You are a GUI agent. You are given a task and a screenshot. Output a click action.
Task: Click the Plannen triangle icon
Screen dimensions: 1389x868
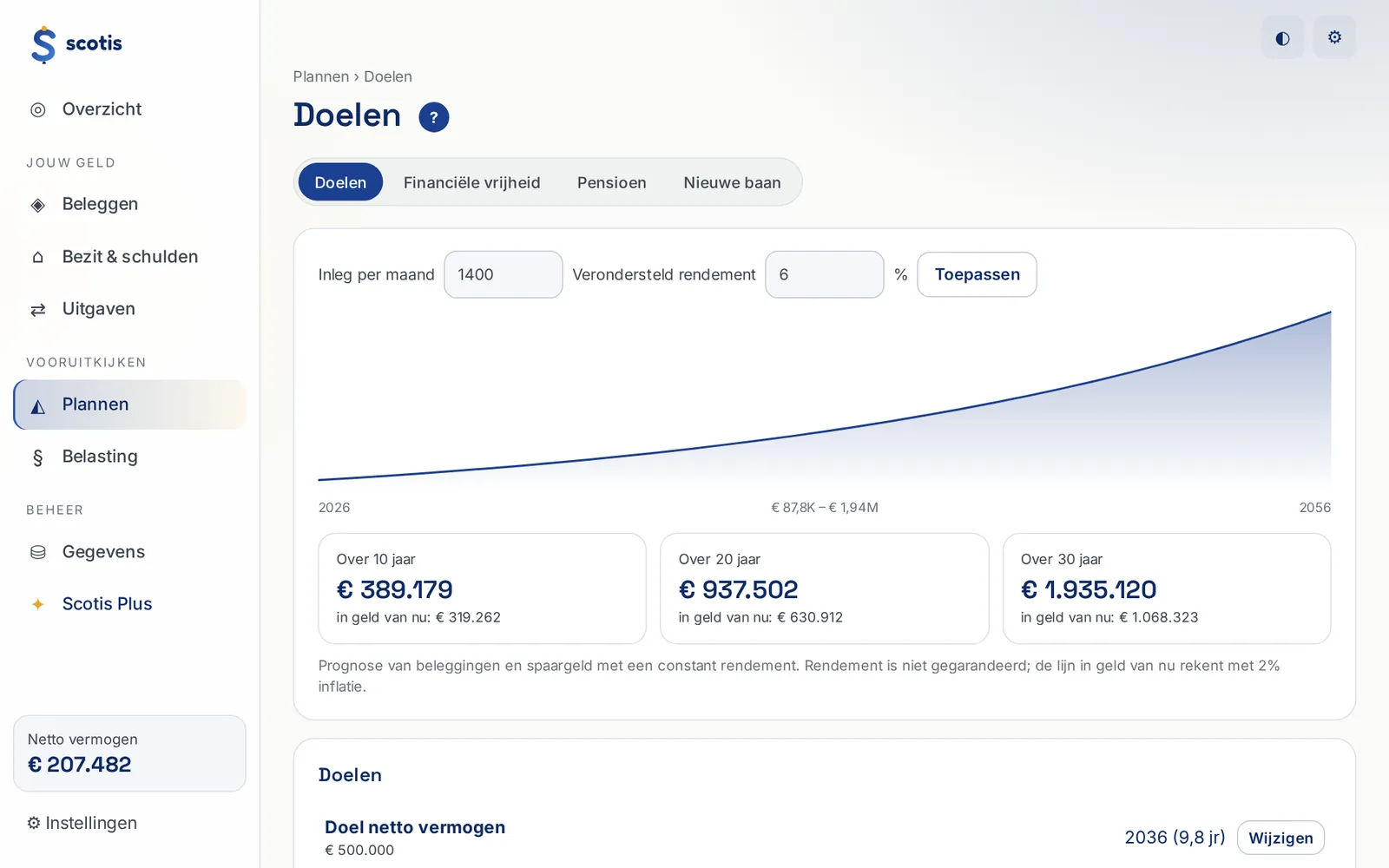[38, 405]
